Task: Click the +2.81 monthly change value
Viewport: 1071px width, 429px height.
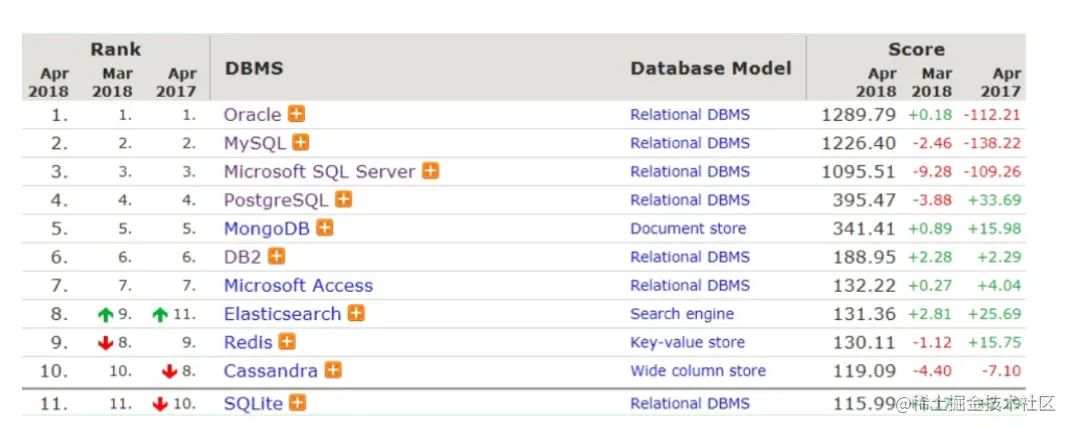Action: coord(930,314)
